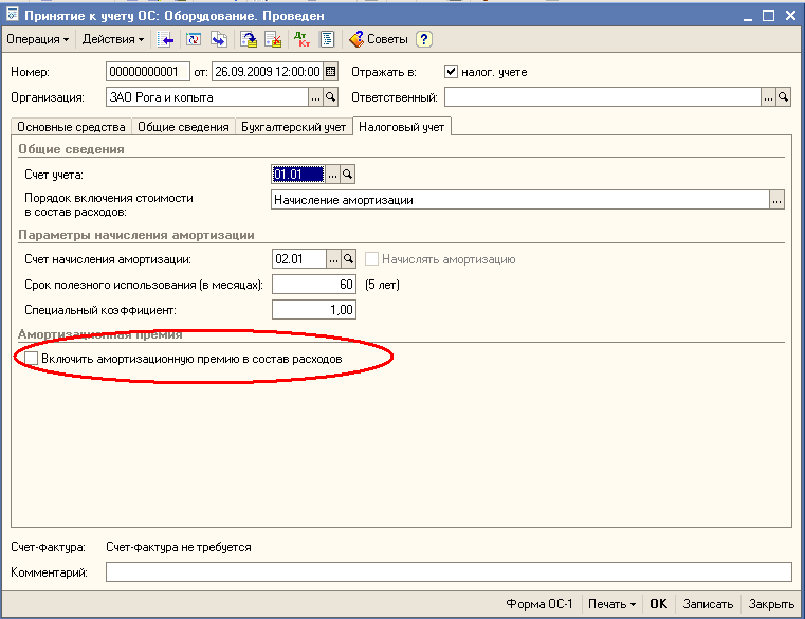
Task: Click the magnifier icon beside Ответственный field
Action: pos(784,98)
